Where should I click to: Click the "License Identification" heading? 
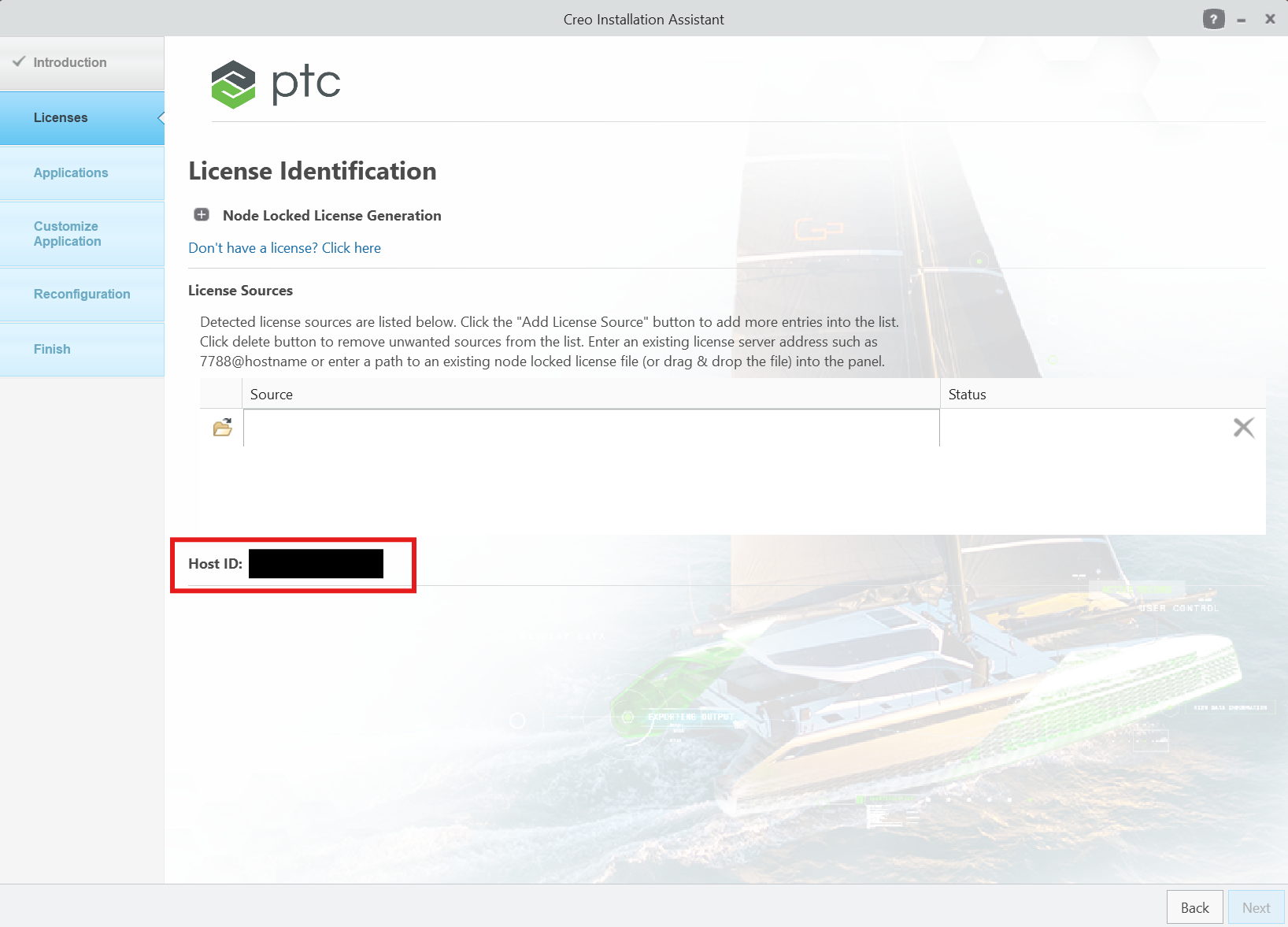click(312, 171)
